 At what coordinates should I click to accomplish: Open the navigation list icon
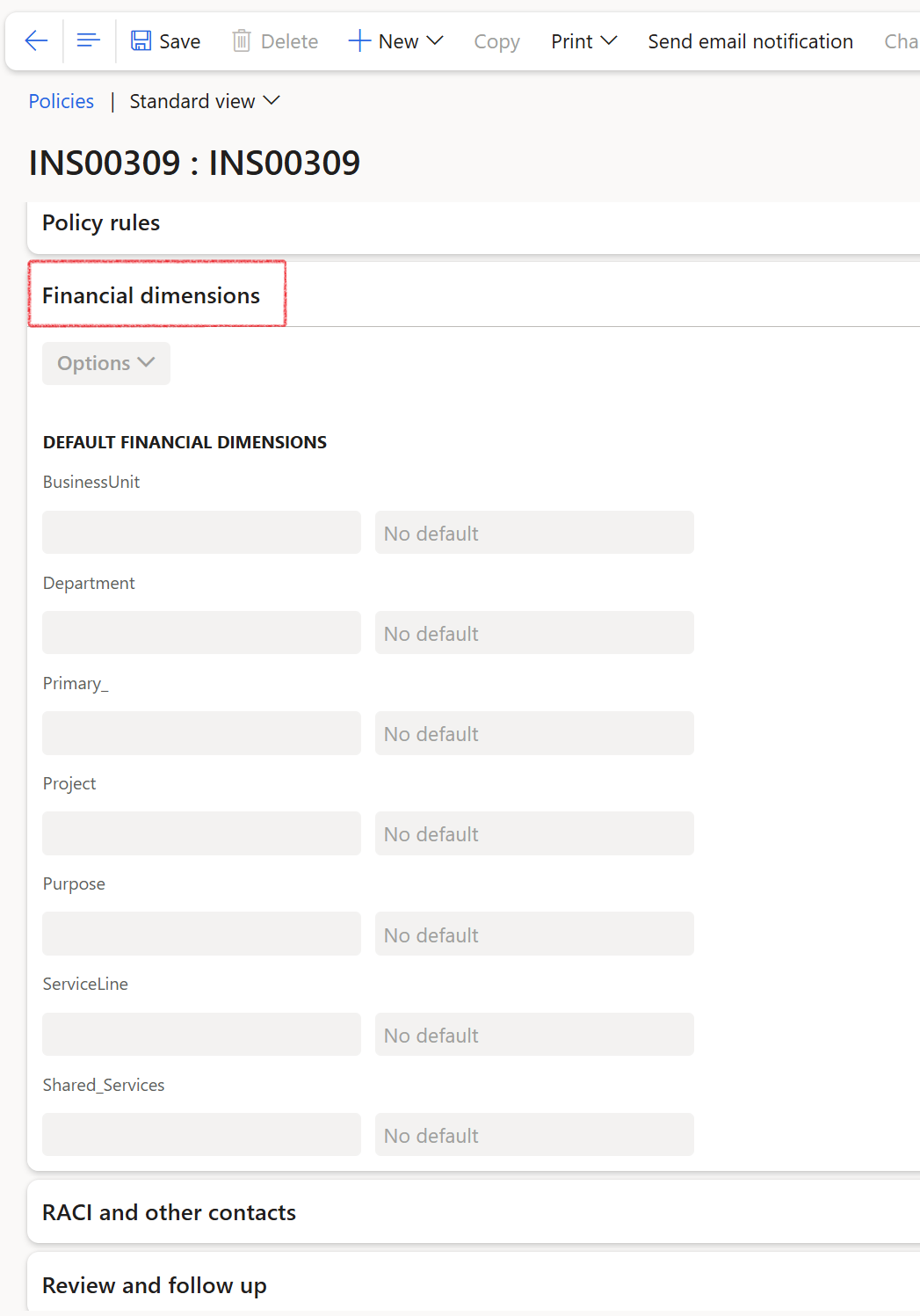pyautogui.click(x=89, y=41)
